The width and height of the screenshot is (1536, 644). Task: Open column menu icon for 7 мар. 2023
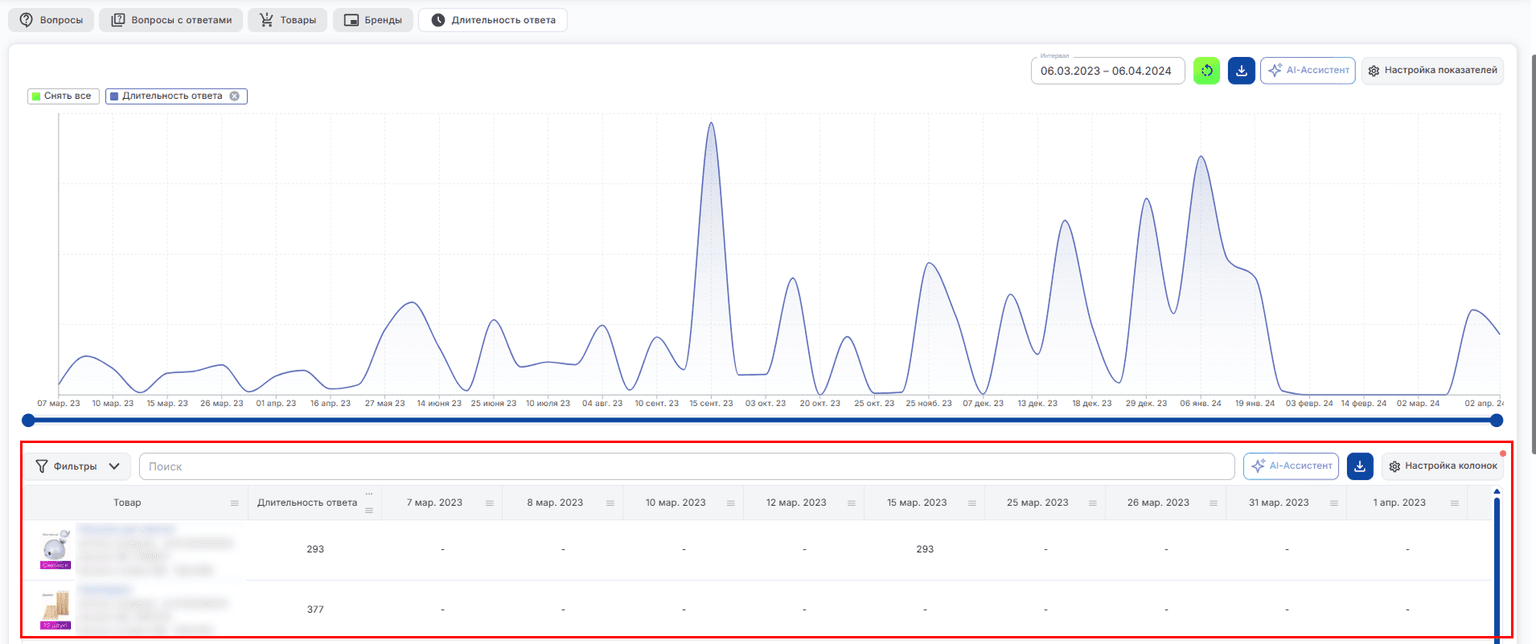490,503
